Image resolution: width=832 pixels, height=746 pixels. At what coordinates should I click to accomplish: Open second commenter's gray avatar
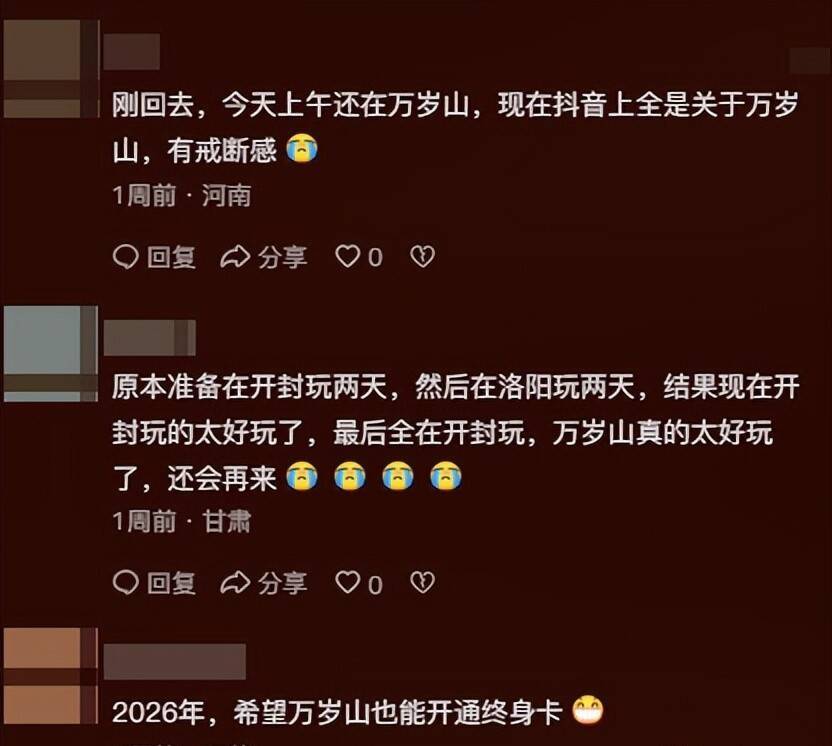tap(51, 353)
